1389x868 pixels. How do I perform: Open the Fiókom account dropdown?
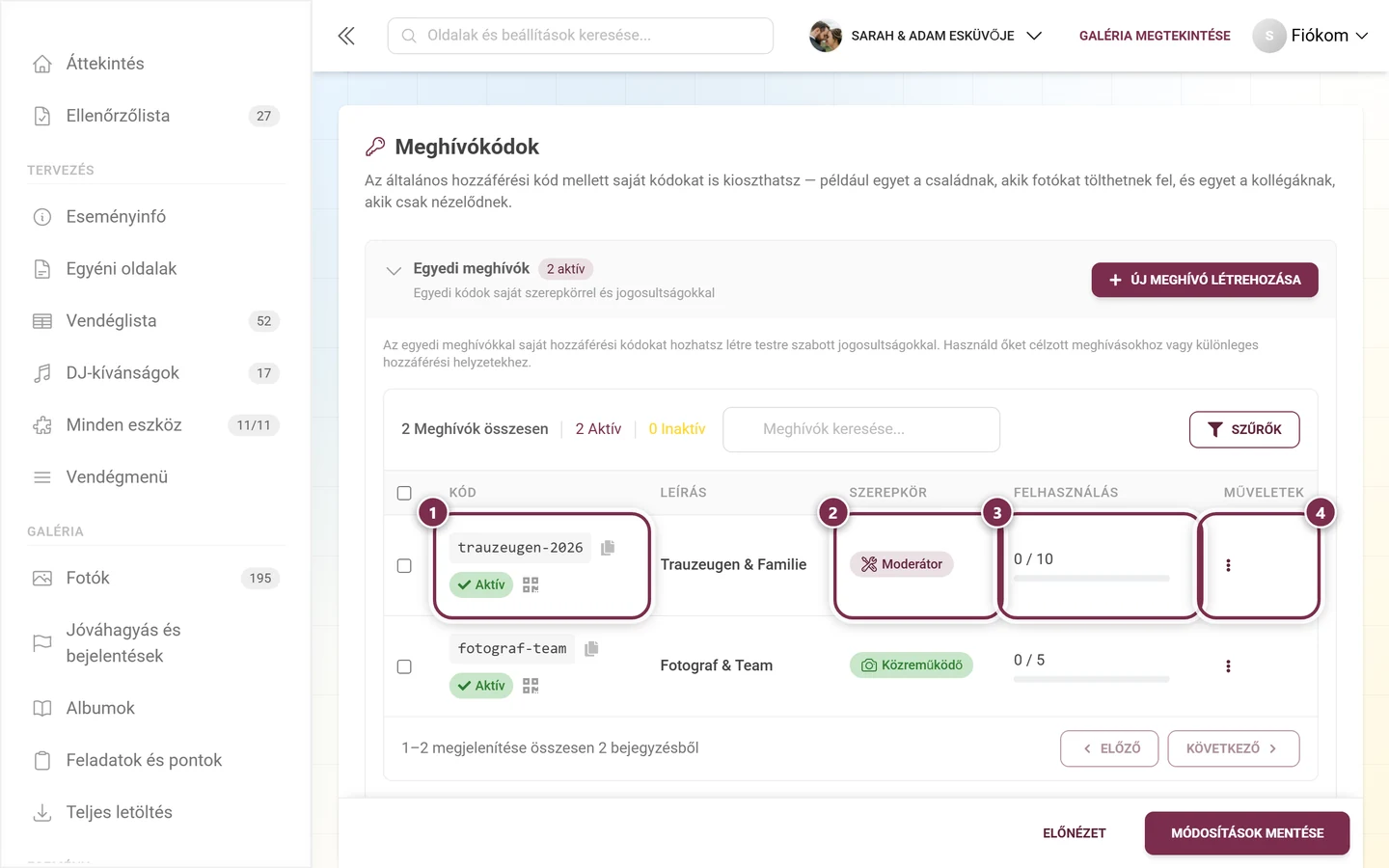pyautogui.click(x=1311, y=36)
